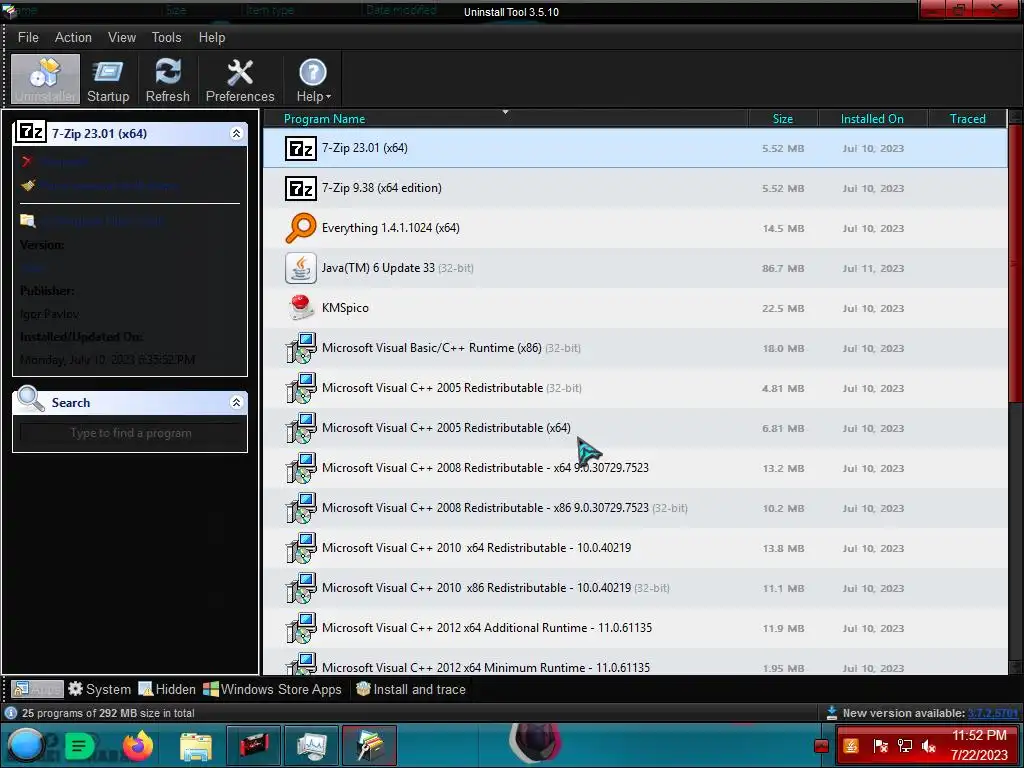
Task: Switch to the Windows Store Apps tab
Action: [x=272, y=689]
